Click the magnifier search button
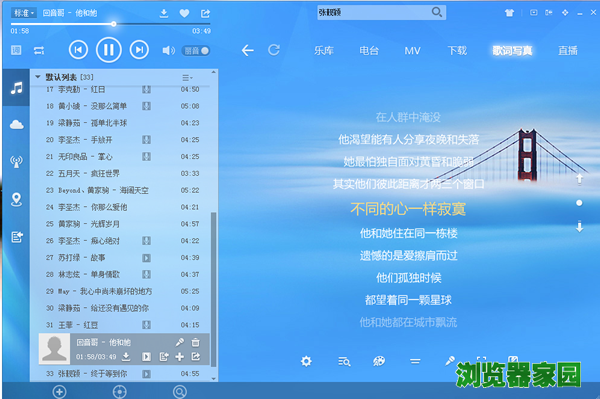Screen dimensions: 600x399 437,12
